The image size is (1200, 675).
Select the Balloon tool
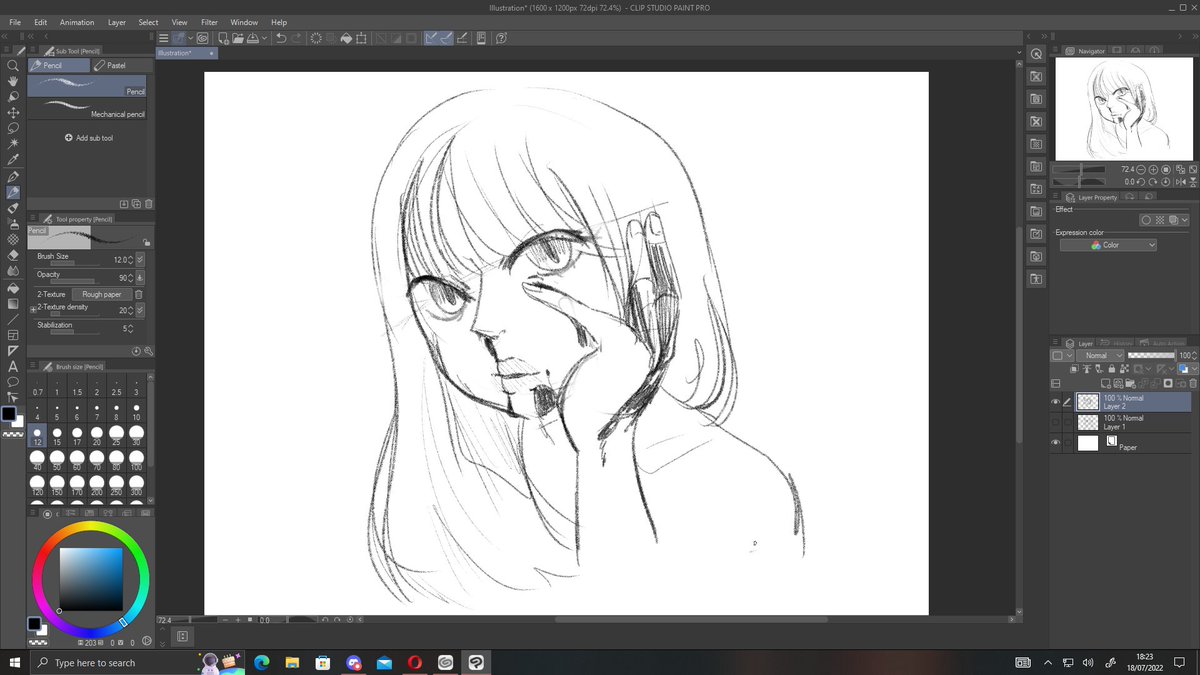click(x=13, y=382)
